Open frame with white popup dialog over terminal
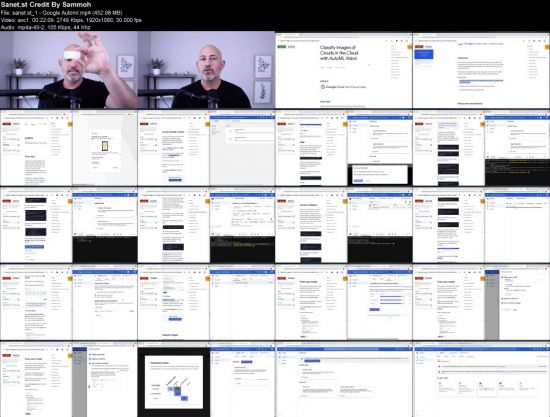550x417 pixels. (344, 148)
